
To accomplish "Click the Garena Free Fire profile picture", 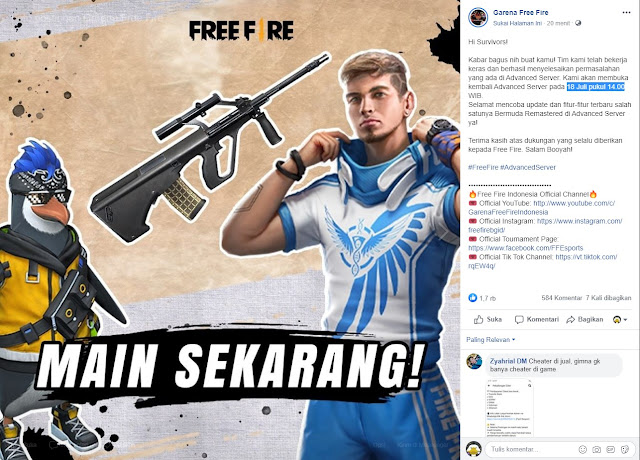I will (x=478, y=18).
